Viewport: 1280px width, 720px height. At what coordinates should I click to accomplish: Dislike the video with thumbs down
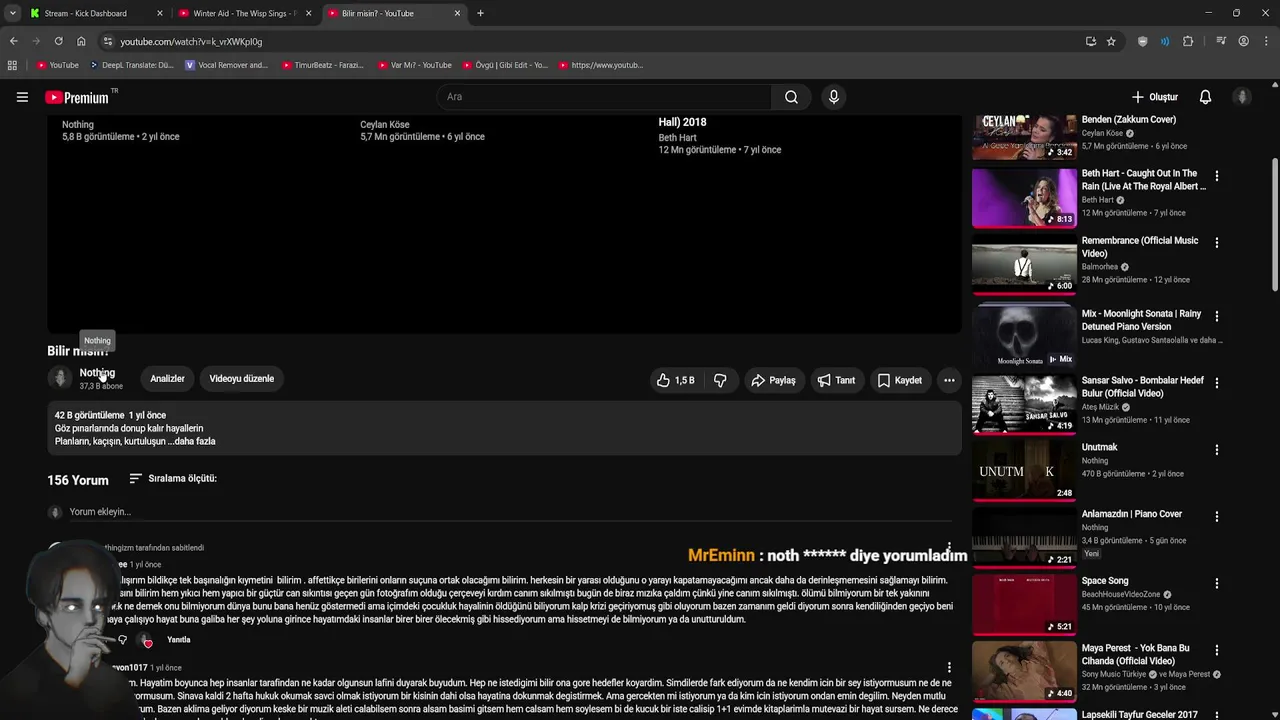pyautogui.click(x=720, y=380)
